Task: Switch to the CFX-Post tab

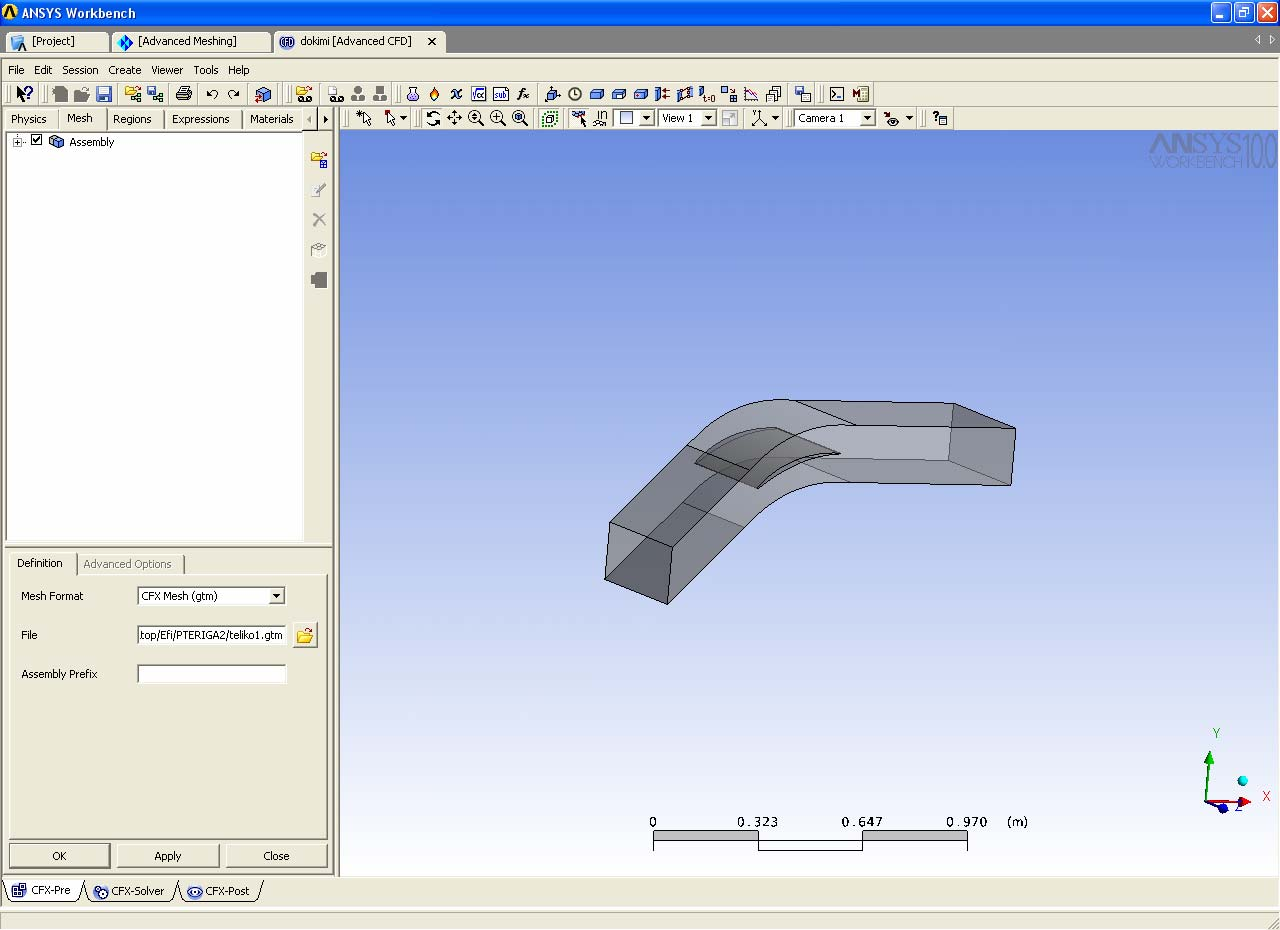Action: (219, 891)
